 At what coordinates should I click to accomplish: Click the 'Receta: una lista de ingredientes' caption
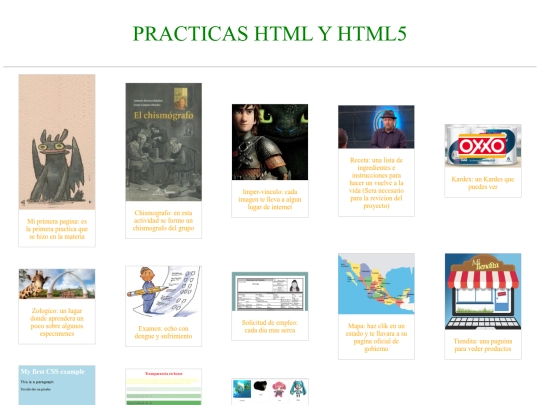[376, 183]
